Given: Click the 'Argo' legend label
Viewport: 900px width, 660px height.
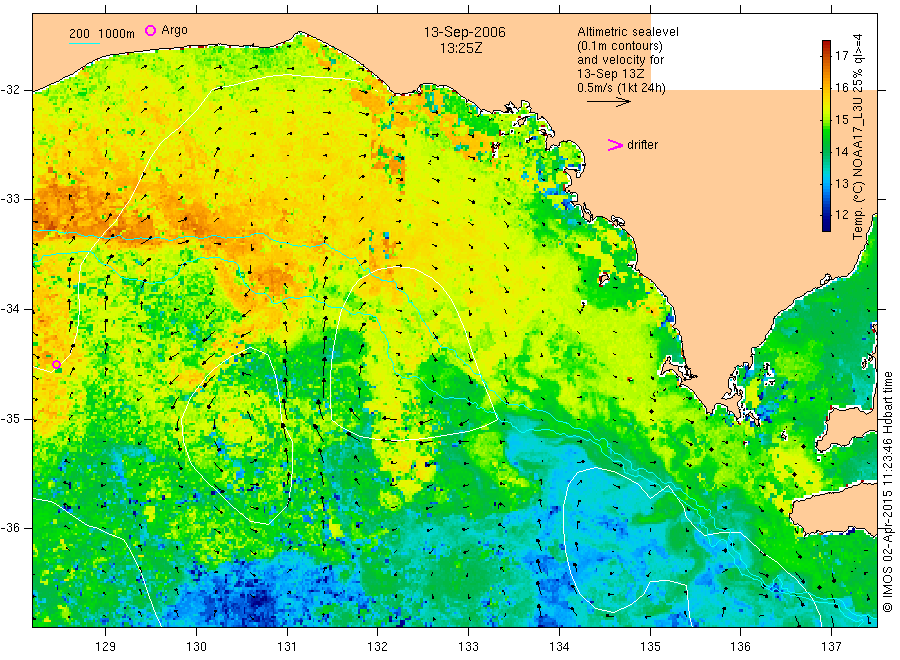Looking at the screenshot, I should [x=174, y=30].
